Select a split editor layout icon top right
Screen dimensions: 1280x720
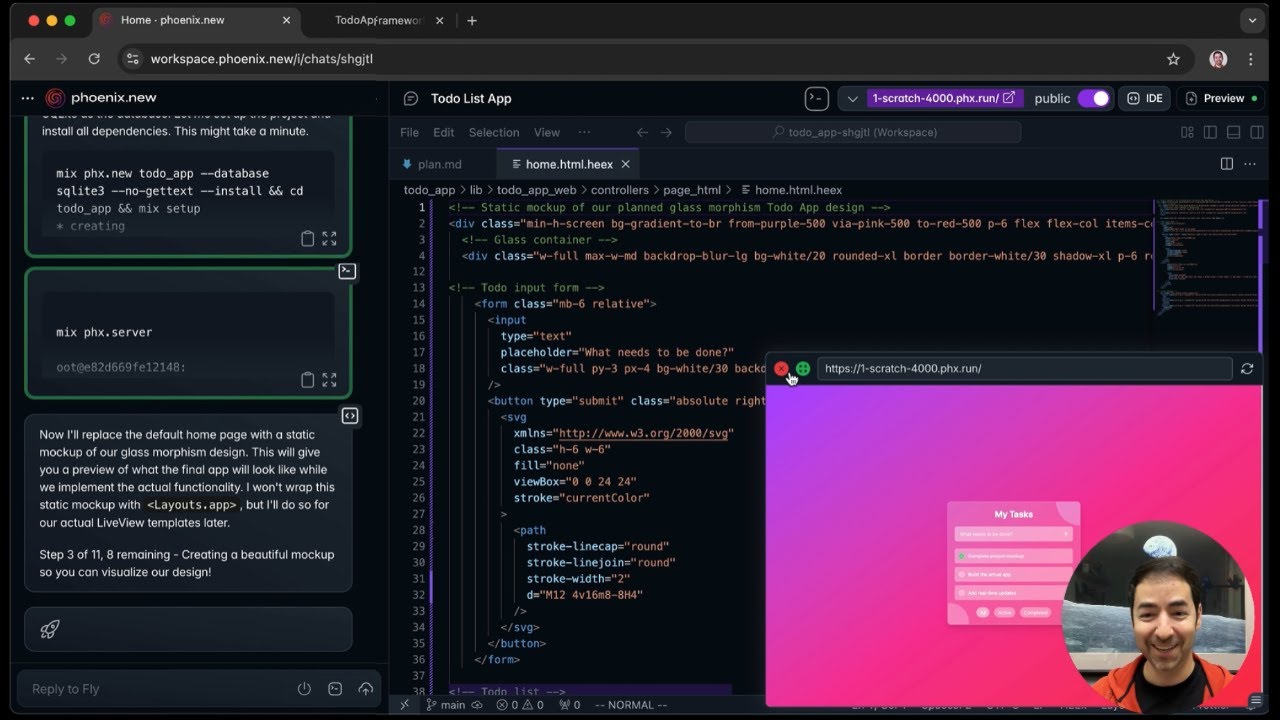tap(1211, 131)
